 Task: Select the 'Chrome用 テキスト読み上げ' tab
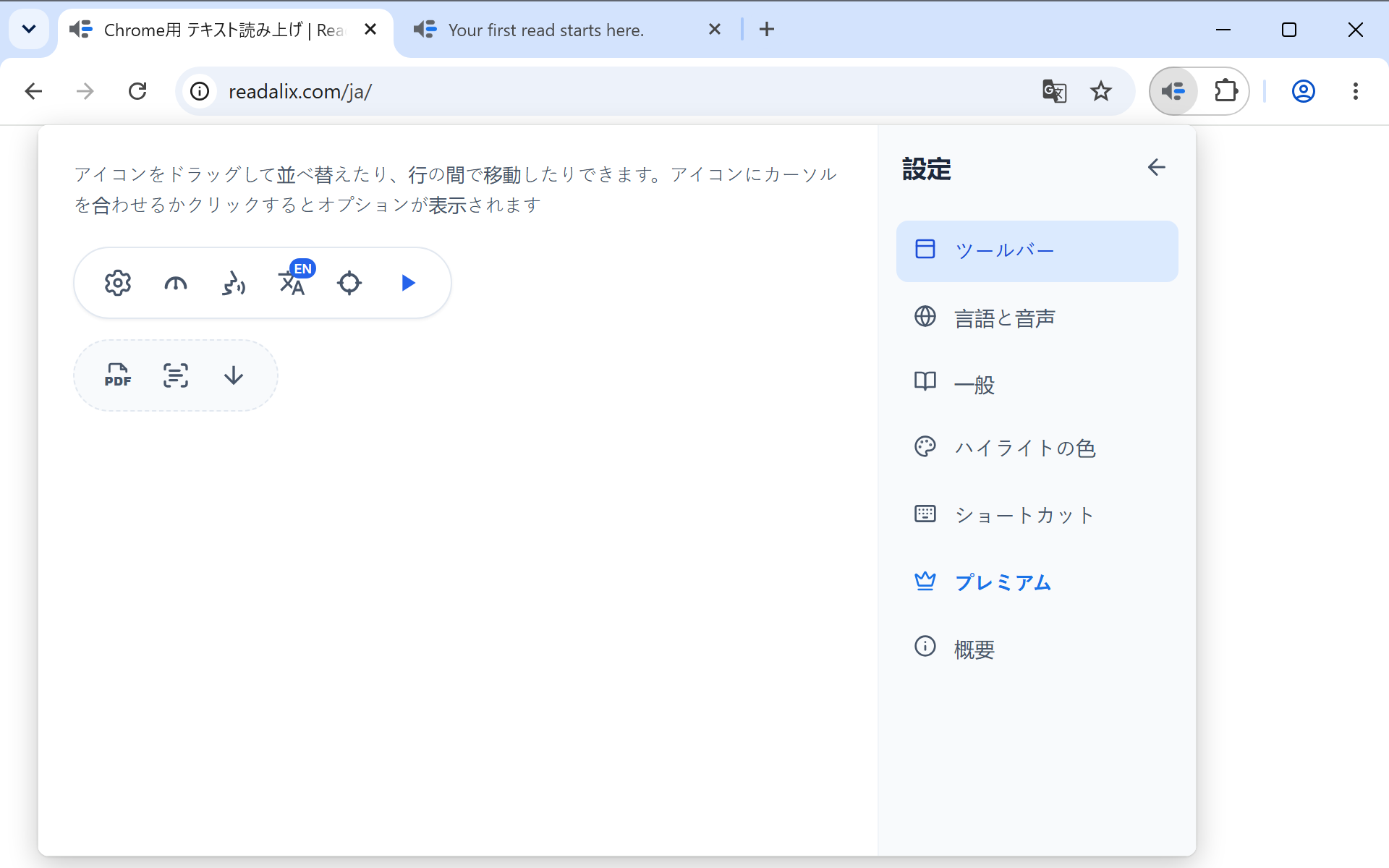(224, 30)
